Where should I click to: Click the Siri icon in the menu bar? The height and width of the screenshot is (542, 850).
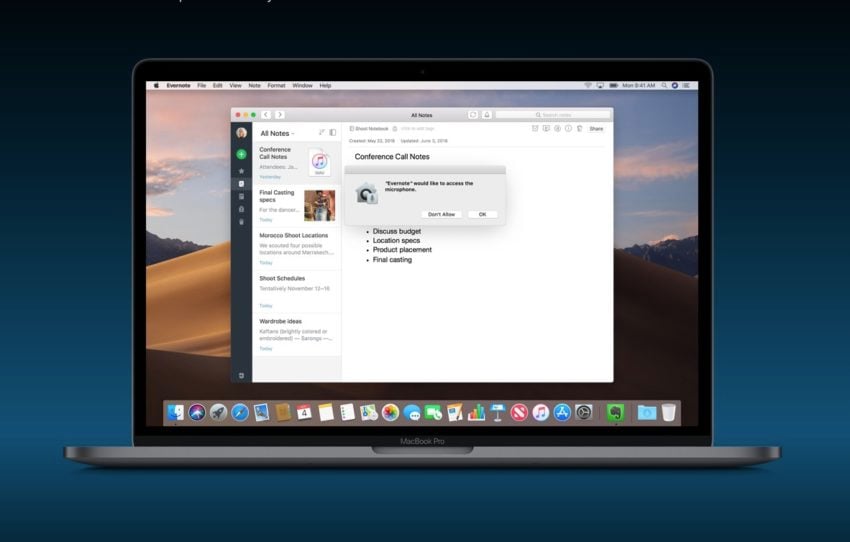pyautogui.click(x=675, y=86)
